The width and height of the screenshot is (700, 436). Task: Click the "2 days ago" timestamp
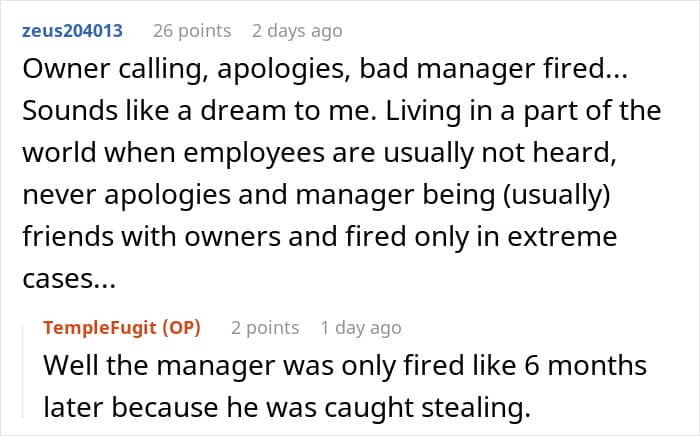(297, 31)
